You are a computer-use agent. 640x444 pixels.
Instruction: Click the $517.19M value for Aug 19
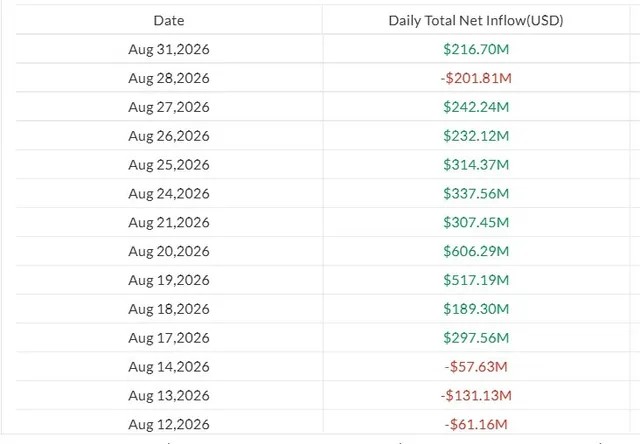(476, 280)
